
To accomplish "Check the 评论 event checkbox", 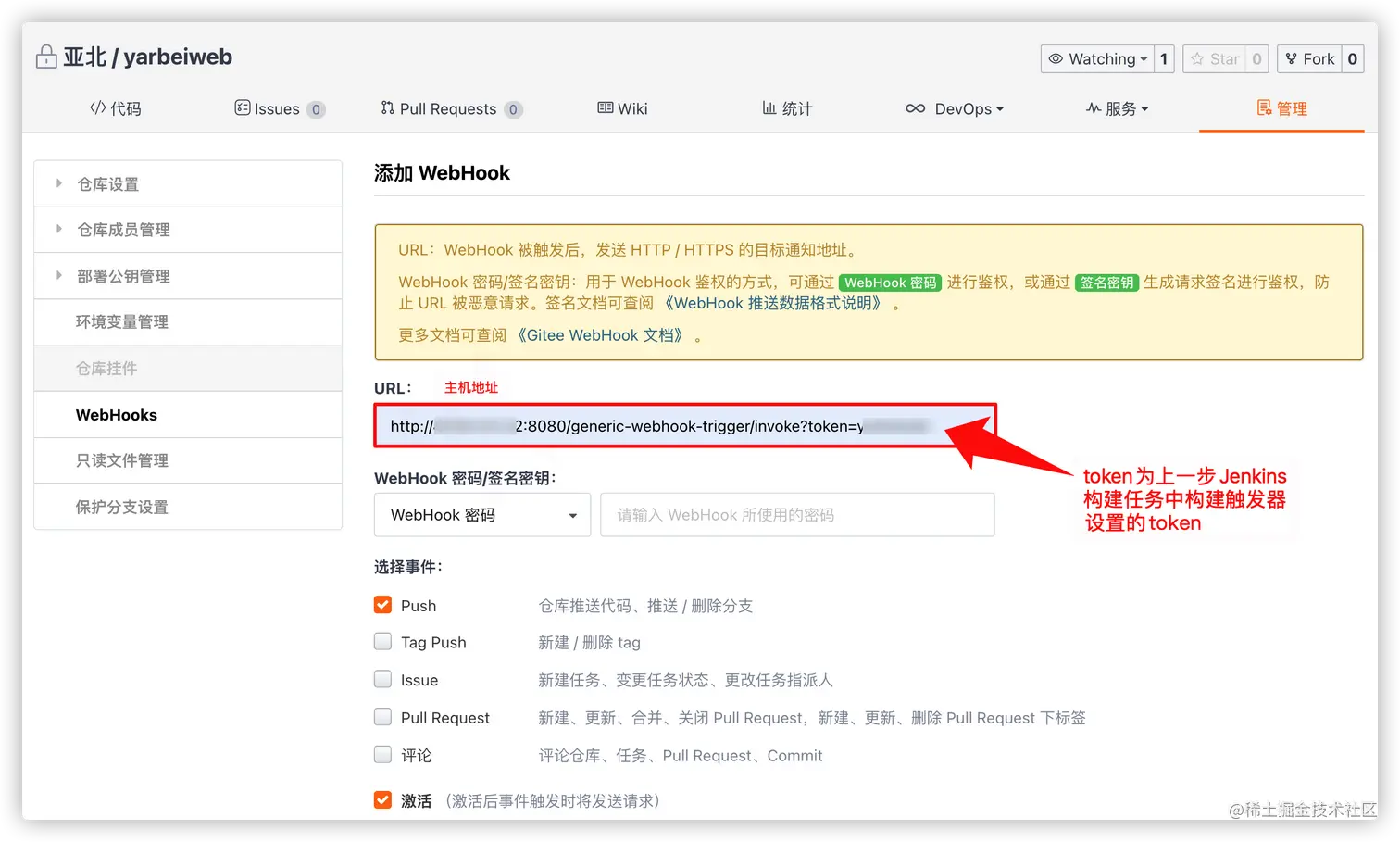I will click(382, 754).
